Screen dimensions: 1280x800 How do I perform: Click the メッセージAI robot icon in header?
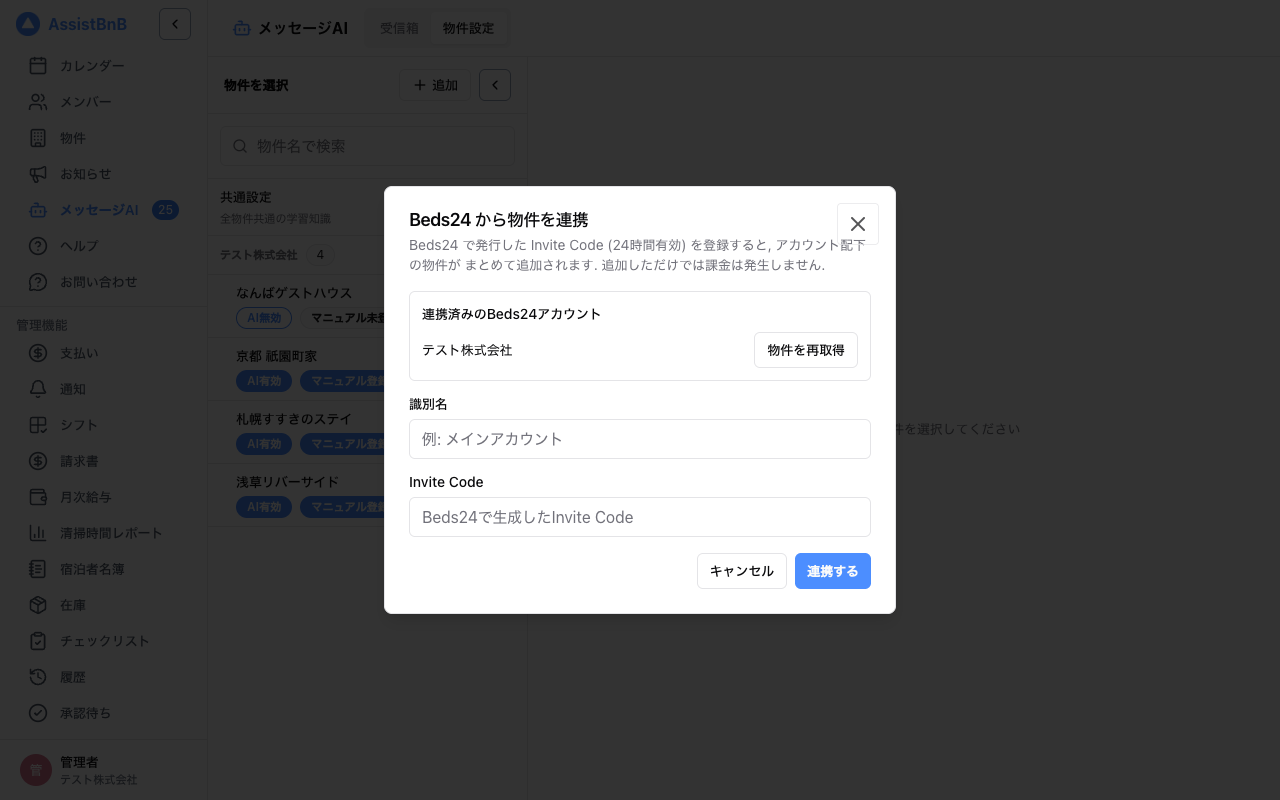[x=241, y=28]
